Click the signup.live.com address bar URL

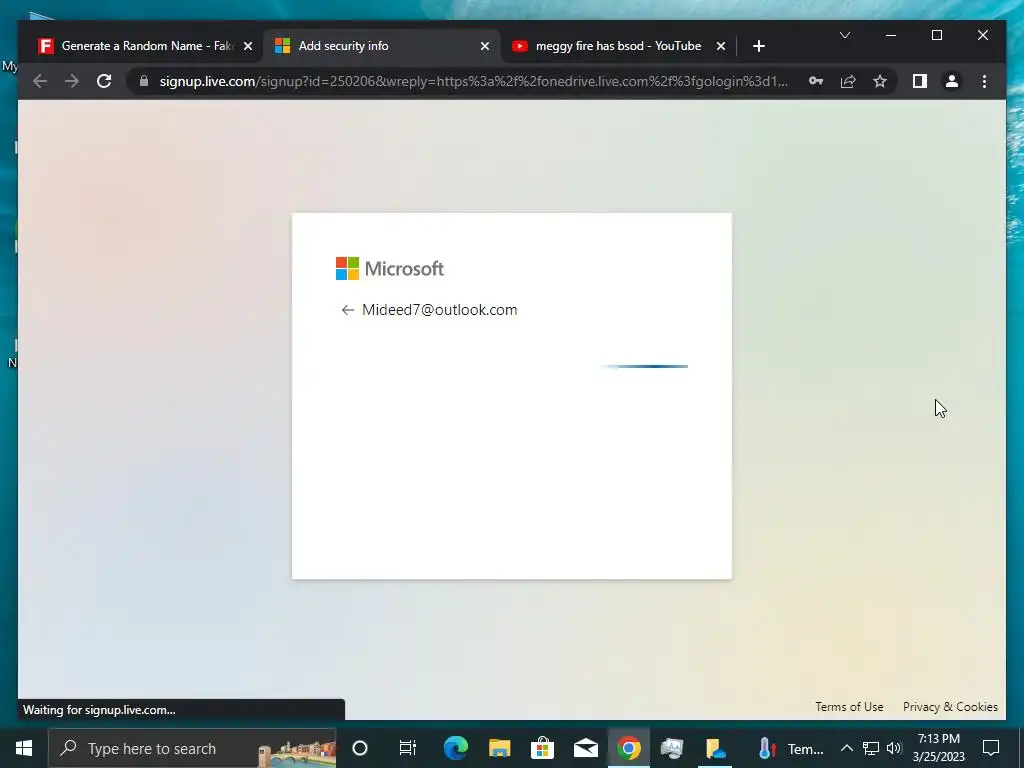[x=473, y=81]
